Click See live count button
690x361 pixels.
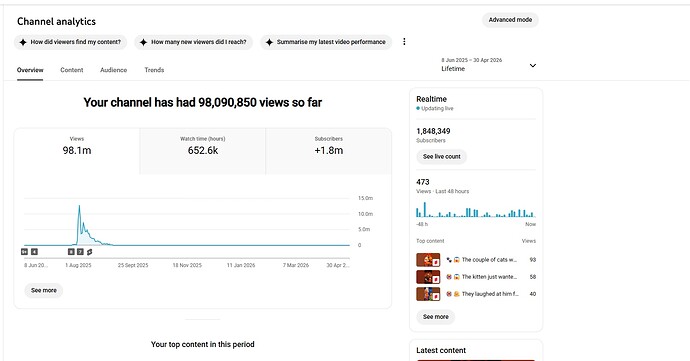point(441,157)
